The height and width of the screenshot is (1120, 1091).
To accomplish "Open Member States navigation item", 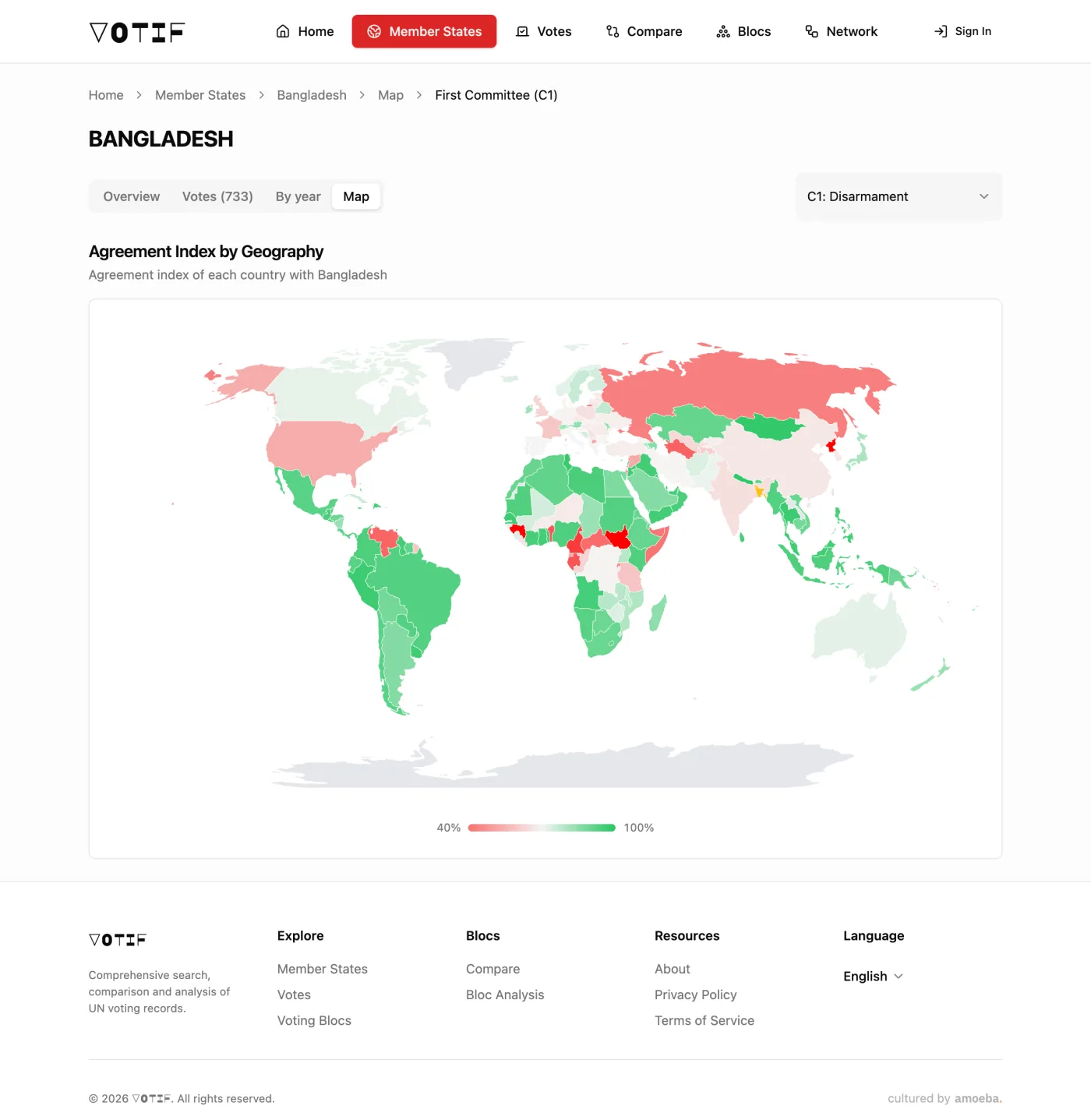I will click(x=424, y=31).
